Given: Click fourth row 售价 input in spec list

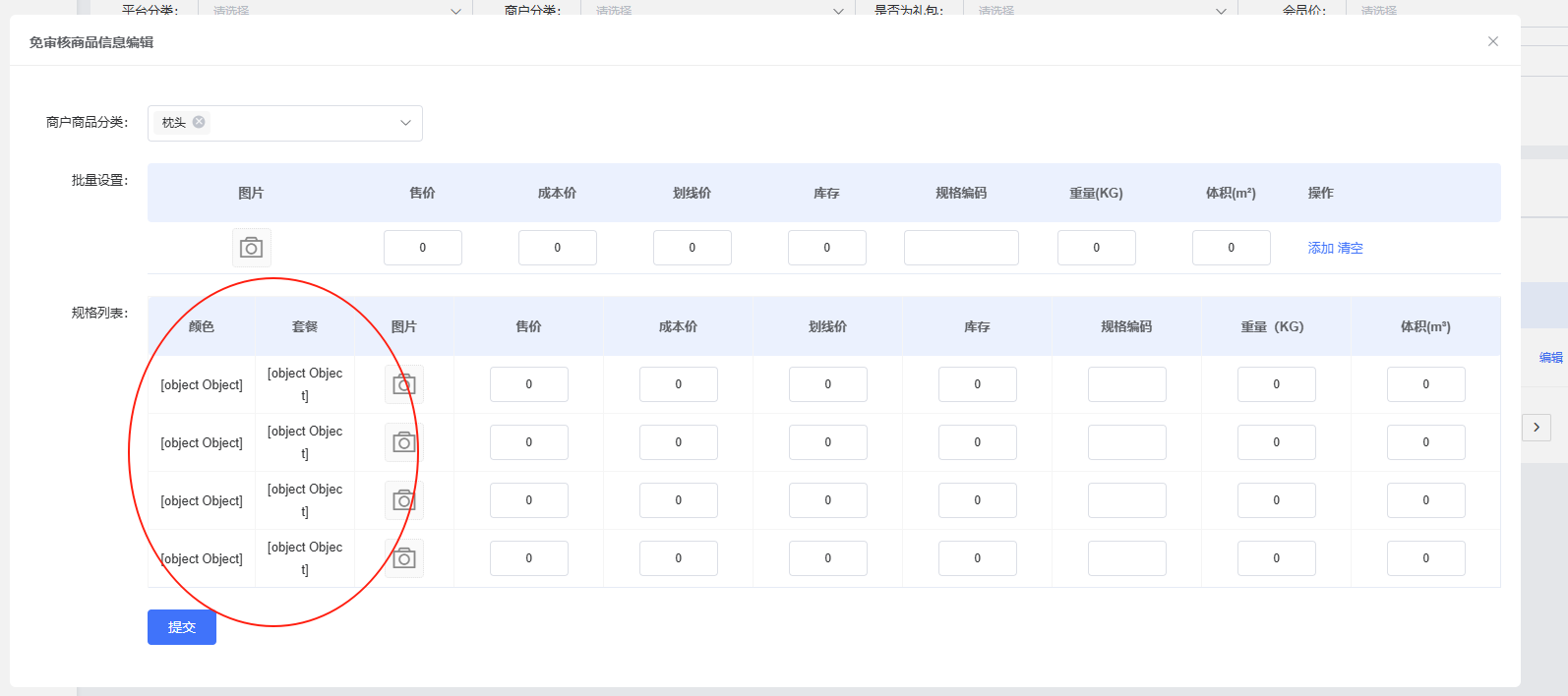Looking at the screenshot, I should 529,558.
